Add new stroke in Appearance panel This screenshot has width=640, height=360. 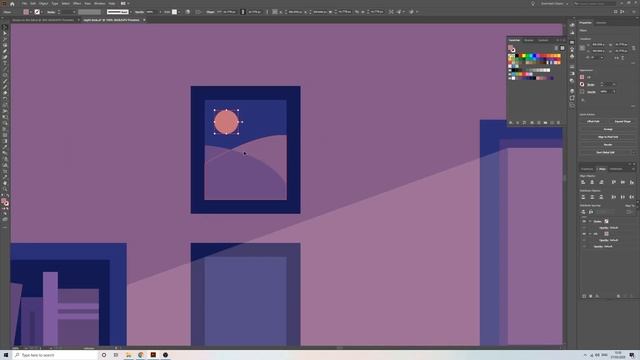pyautogui.click(x=584, y=296)
